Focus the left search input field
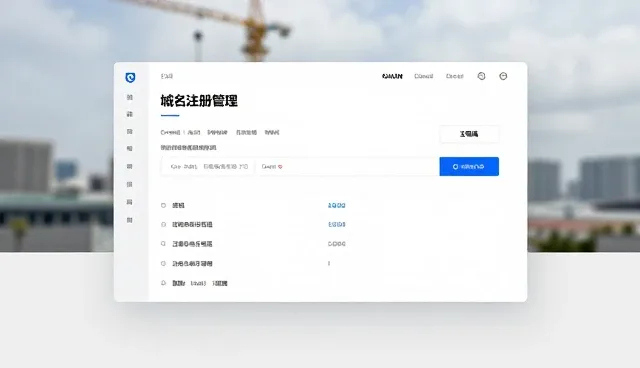 tap(207, 166)
